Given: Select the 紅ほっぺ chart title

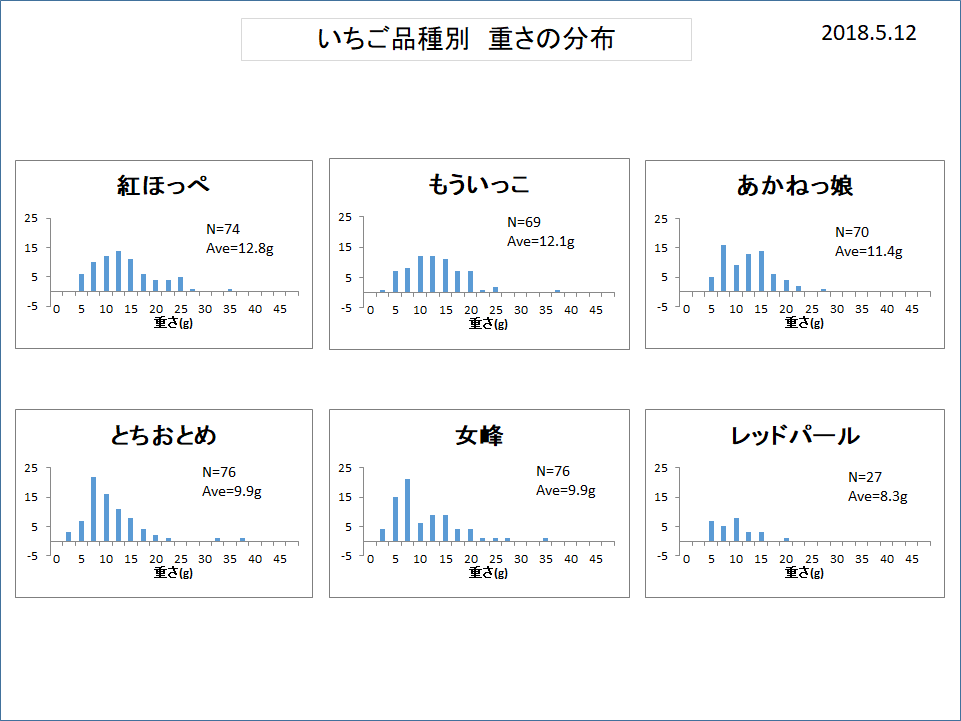Looking at the screenshot, I should tap(163, 185).
